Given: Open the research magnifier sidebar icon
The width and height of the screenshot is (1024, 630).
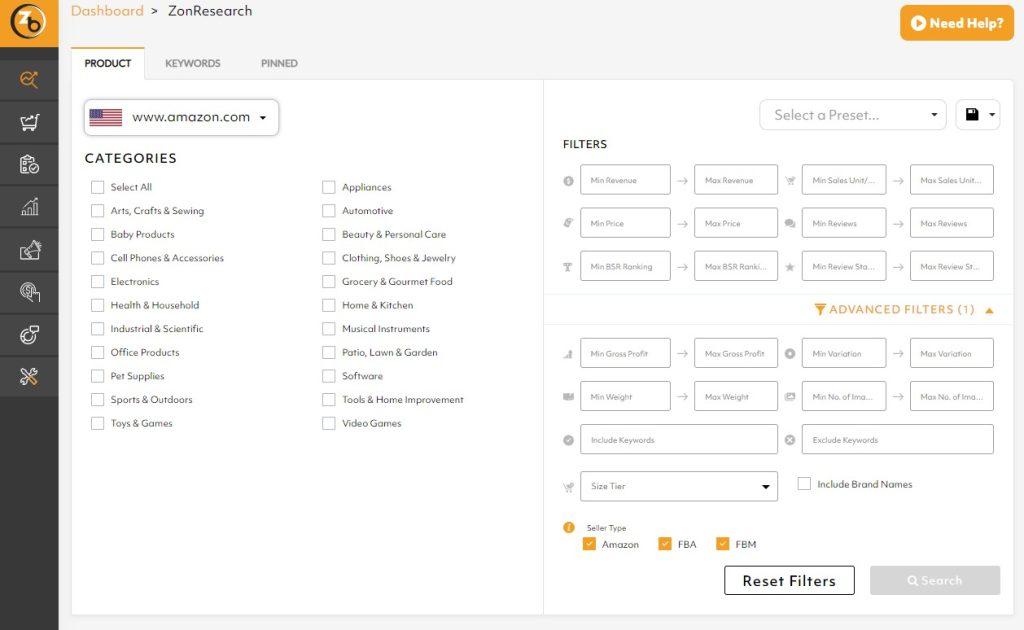Looking at the screenshot, I should coord(29,80).
